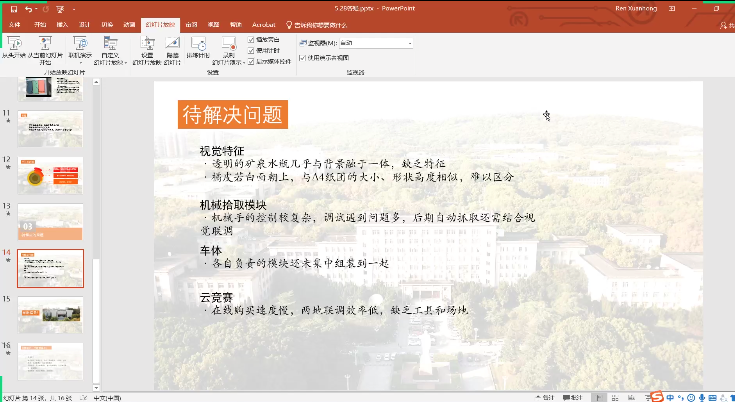This screenshot has width=735, height=402.
Task: Open Custom Slide Show (自定义幻灯片放映) menu
Action: pyautogui.click(x=111, y=51)
